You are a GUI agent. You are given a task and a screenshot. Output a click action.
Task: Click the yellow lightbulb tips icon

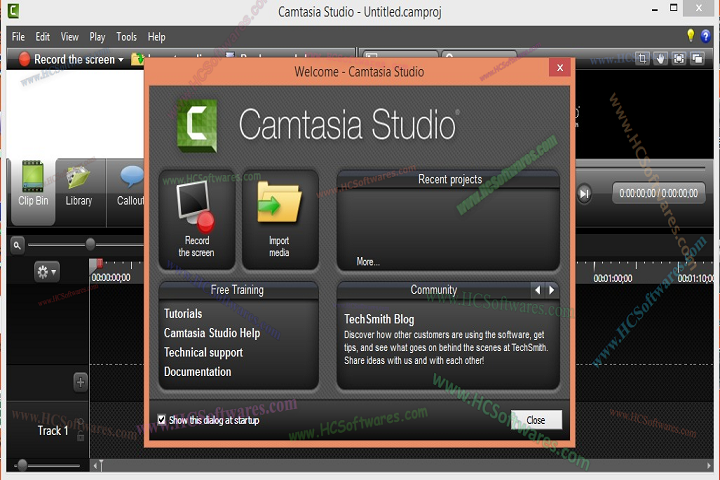click(690, 36)
